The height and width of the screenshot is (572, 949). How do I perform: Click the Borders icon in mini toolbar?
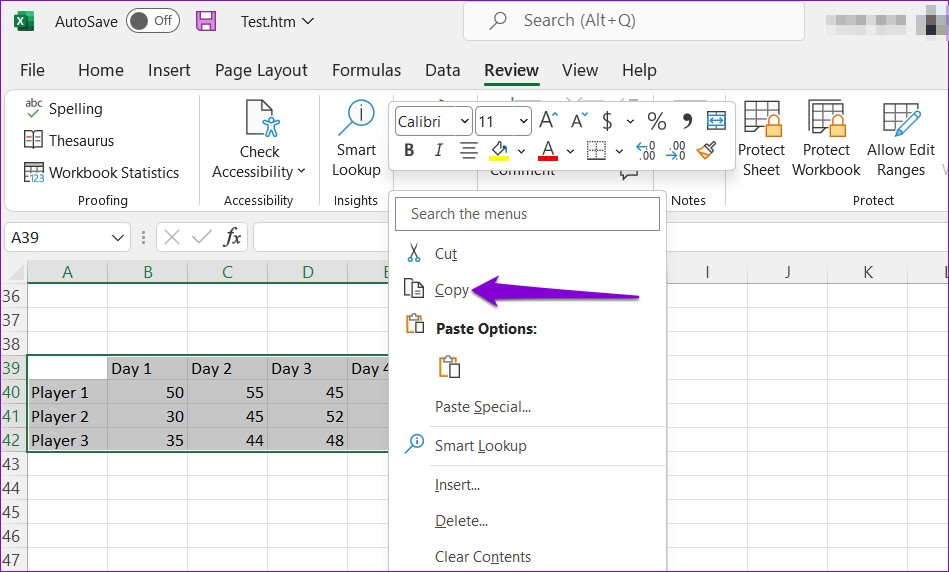[x=596, y=150]
